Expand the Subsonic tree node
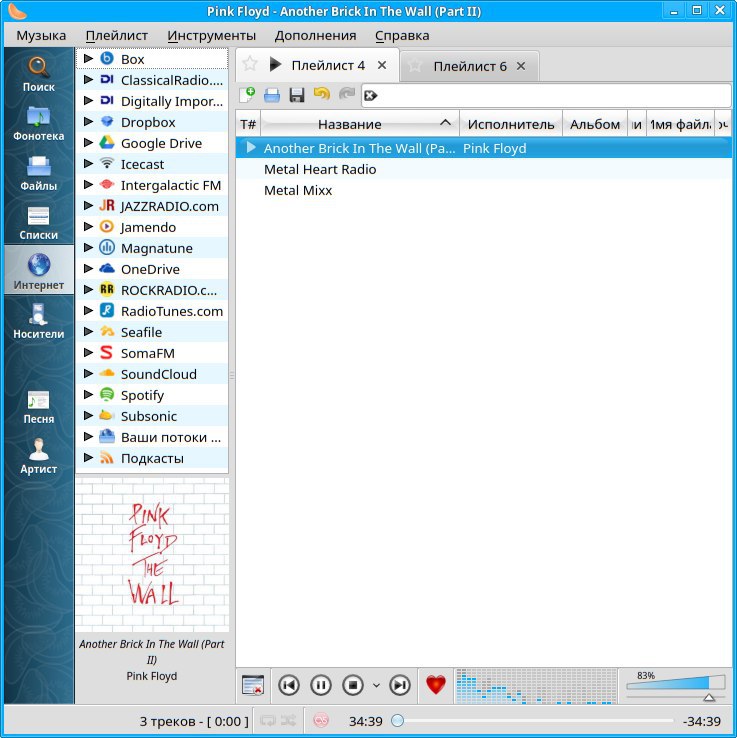Screen dimensions: 737x738 [x=88, y=415]
